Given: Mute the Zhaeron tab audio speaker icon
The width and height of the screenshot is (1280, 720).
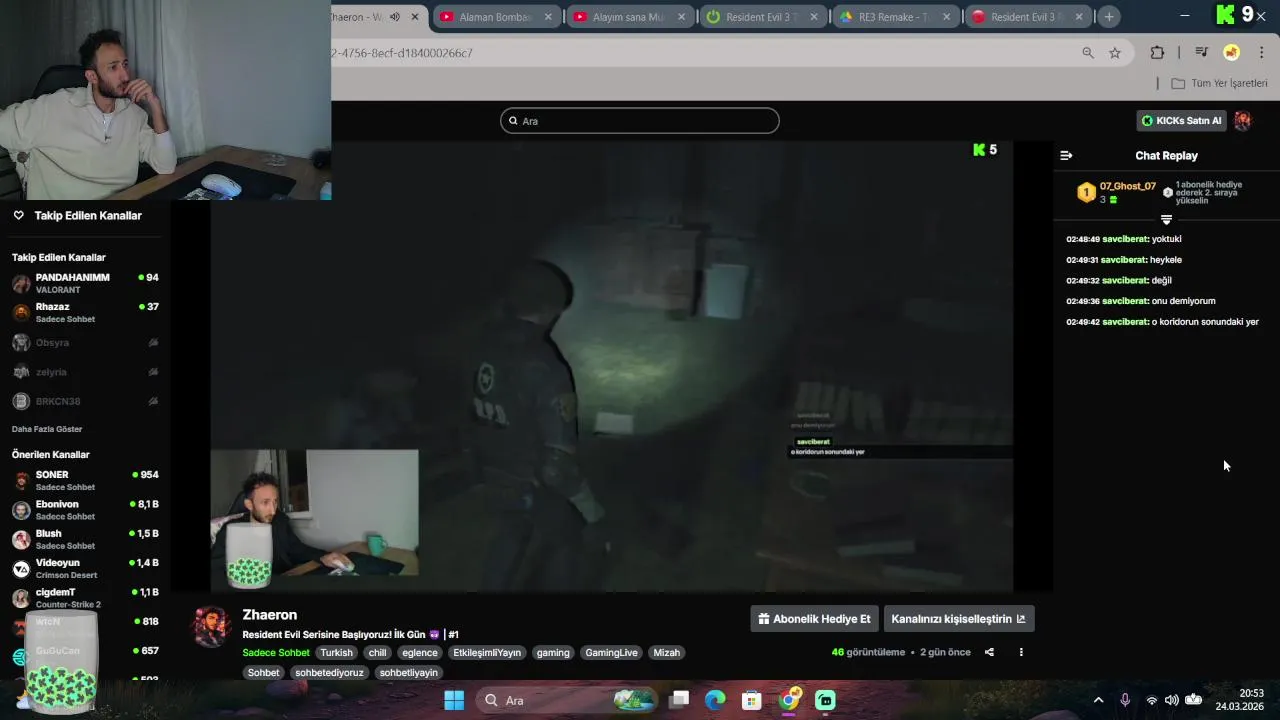Looking at the screenshot, I should [395, 17].
